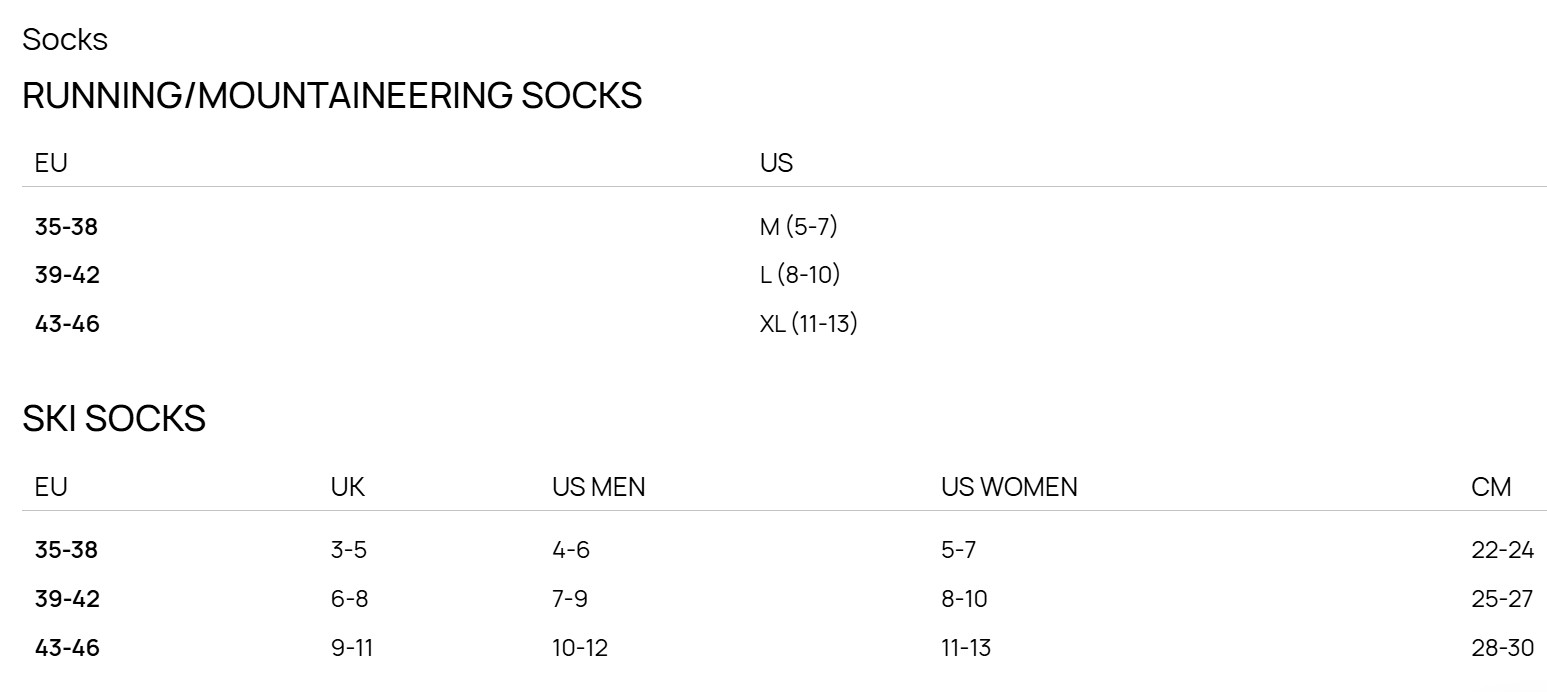Viewport: 1547px width, 692px height.
Task: Select US men size 7-9 cell
Action: tap(570, 599)
